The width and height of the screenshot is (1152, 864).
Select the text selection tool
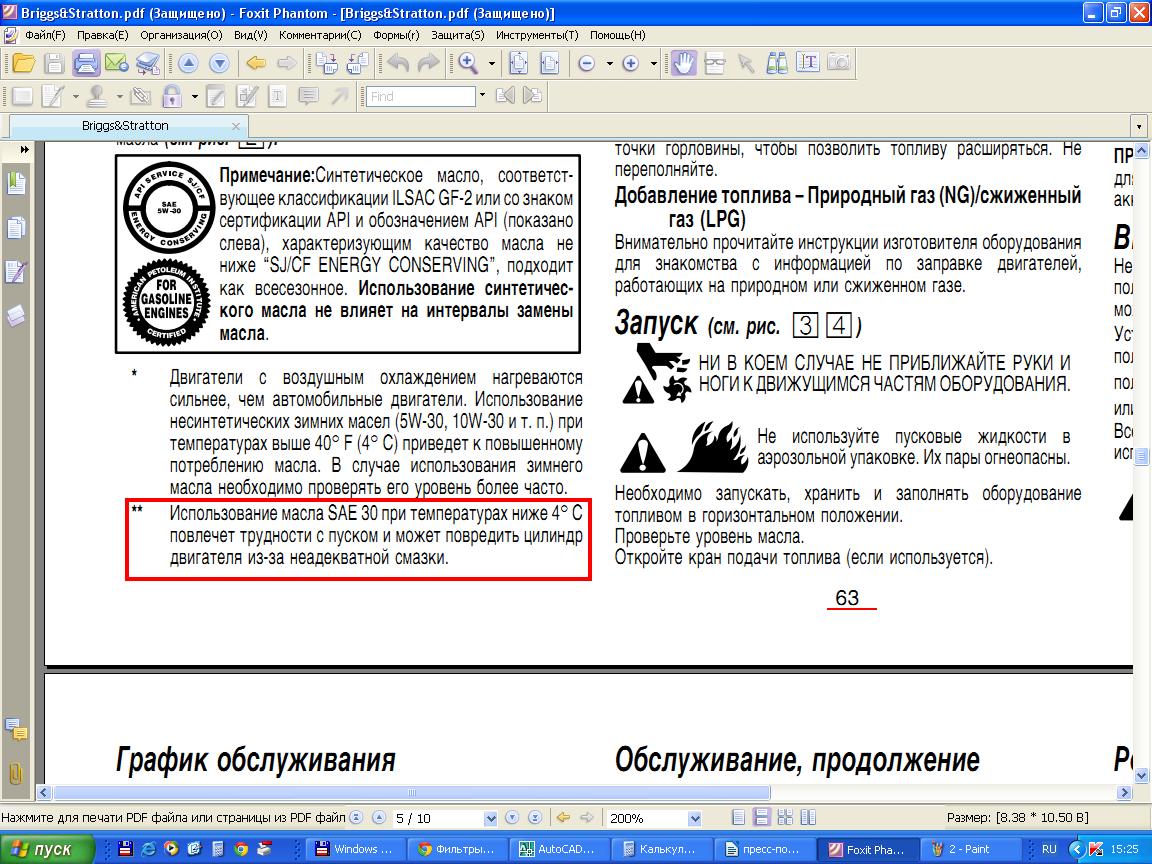point(808,63)
